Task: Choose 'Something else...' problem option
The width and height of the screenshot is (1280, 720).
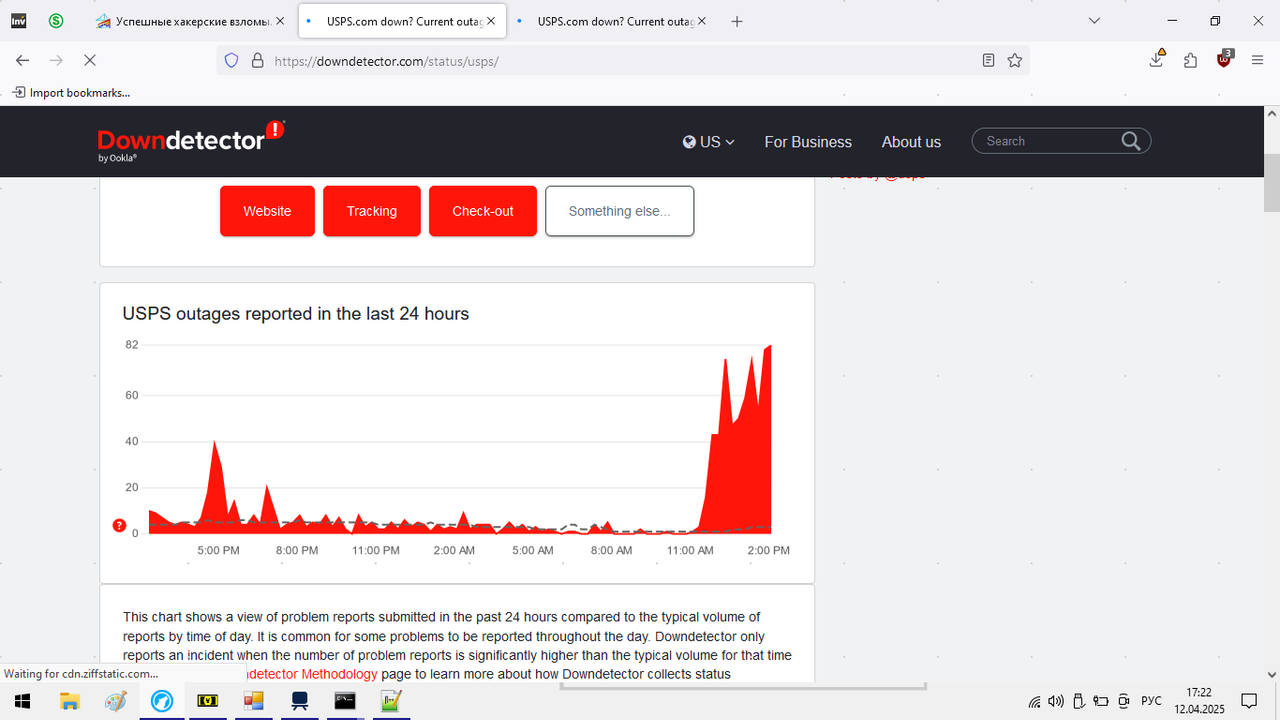Action: pos(620,211)
